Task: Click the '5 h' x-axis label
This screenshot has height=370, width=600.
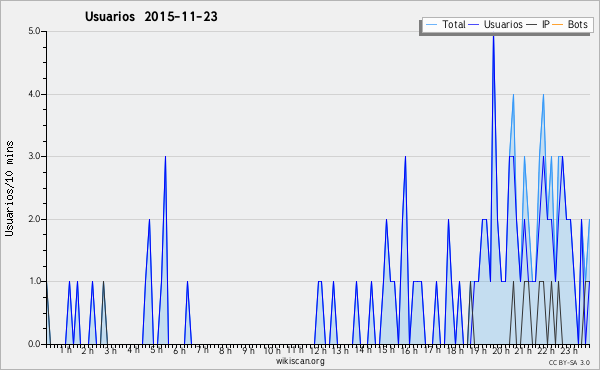Action: tap(156, 350)
